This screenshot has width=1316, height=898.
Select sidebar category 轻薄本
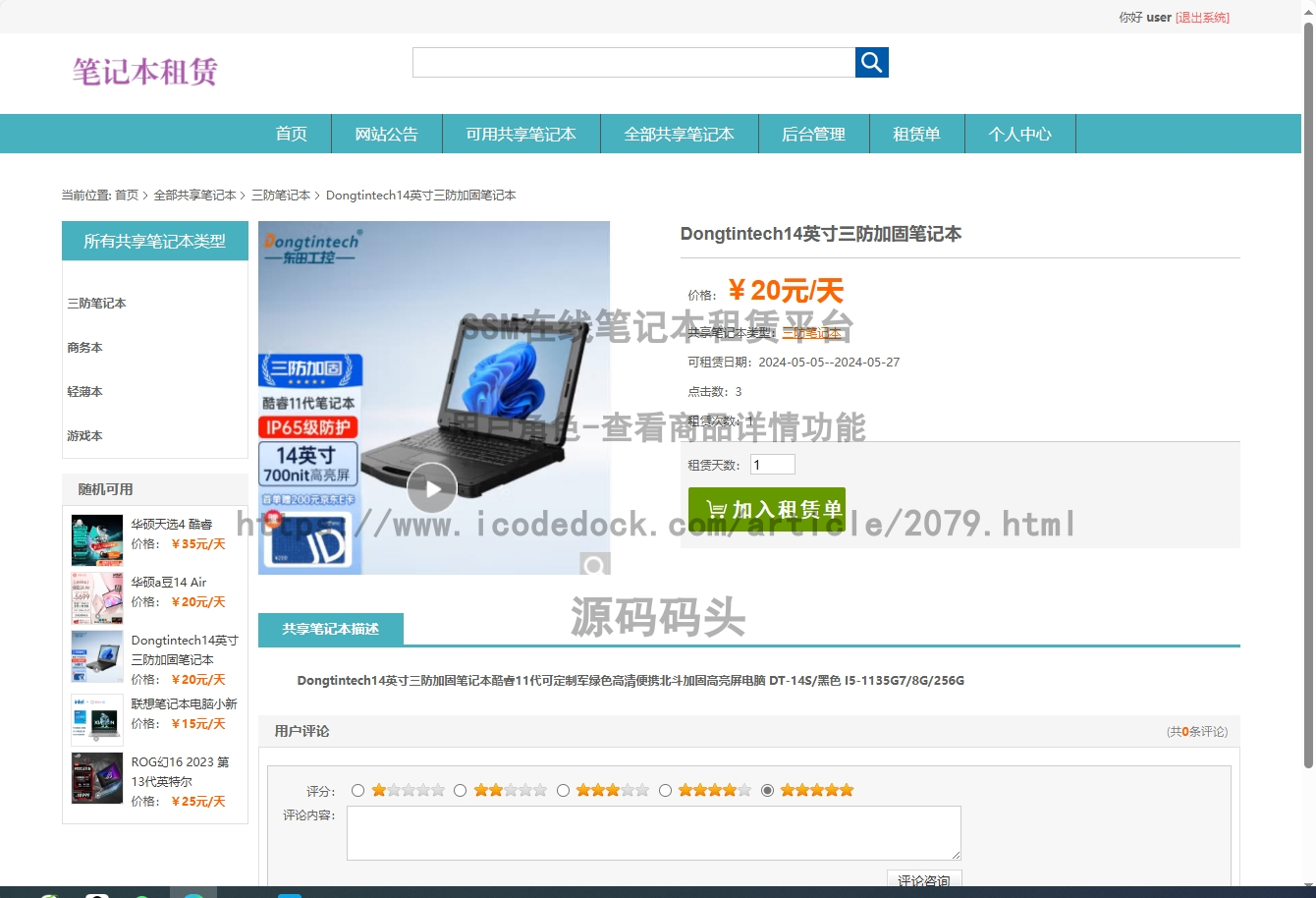click(x=84, y=392)
